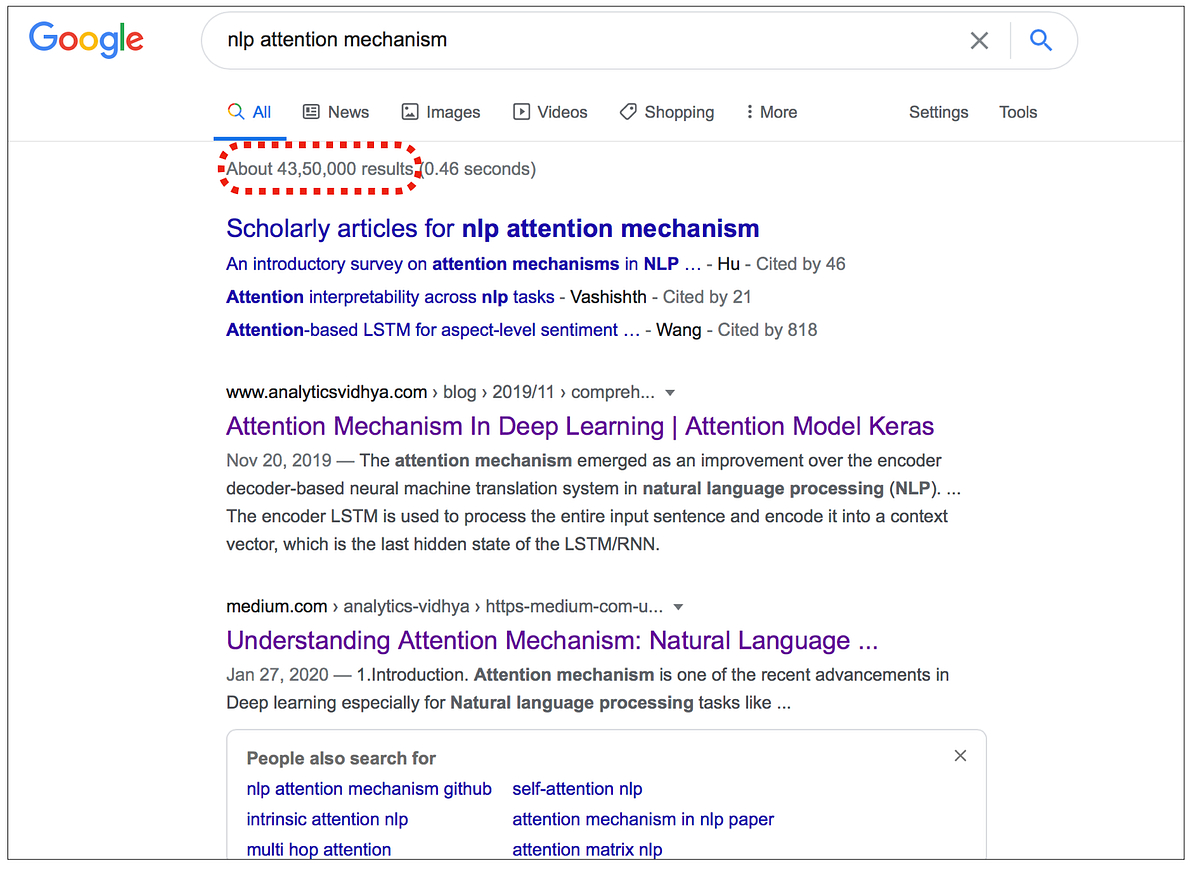Search for attention mechanism in nlp paper

(643, 819)
